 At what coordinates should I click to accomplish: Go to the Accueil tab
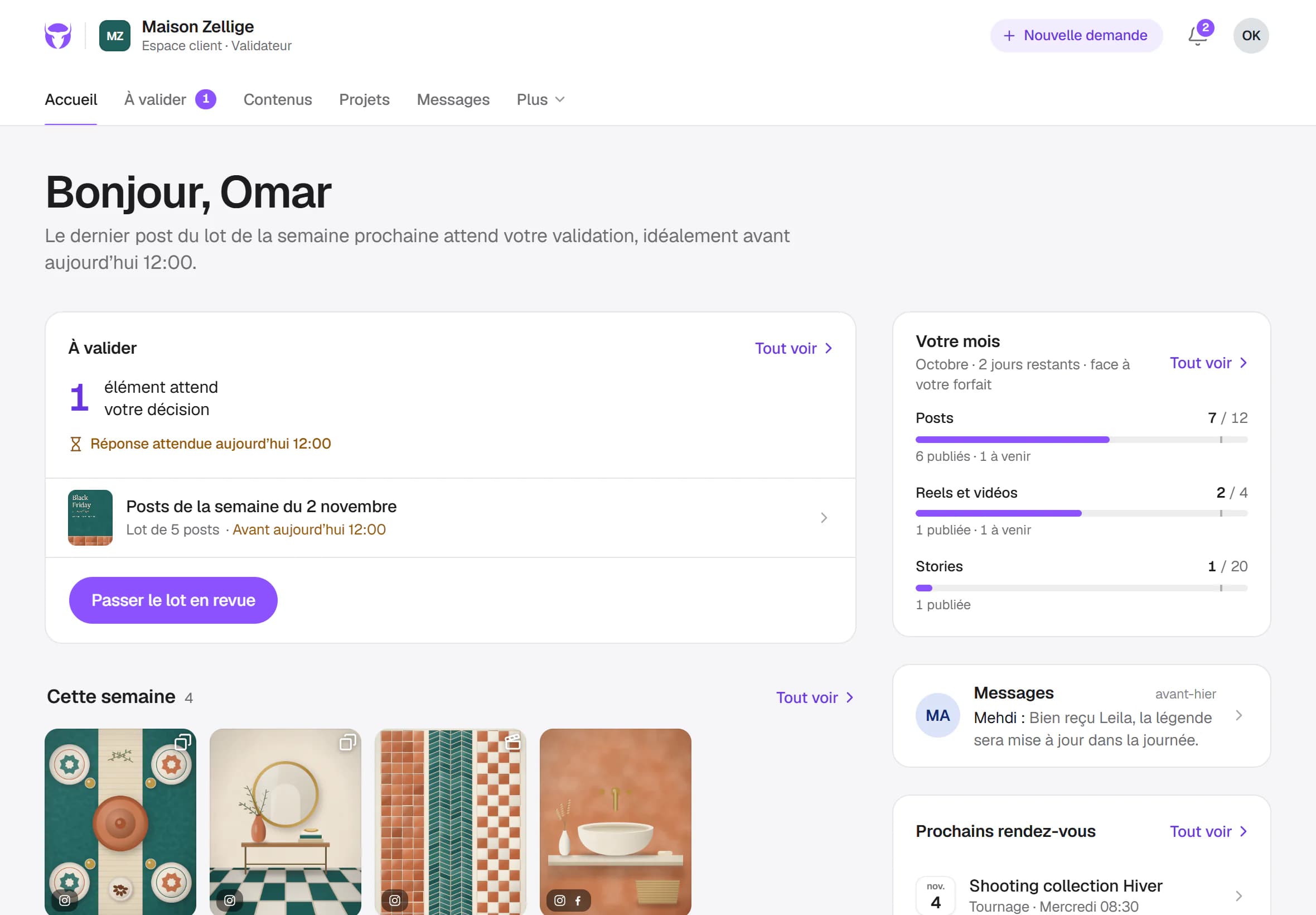[x=71, y=100]
